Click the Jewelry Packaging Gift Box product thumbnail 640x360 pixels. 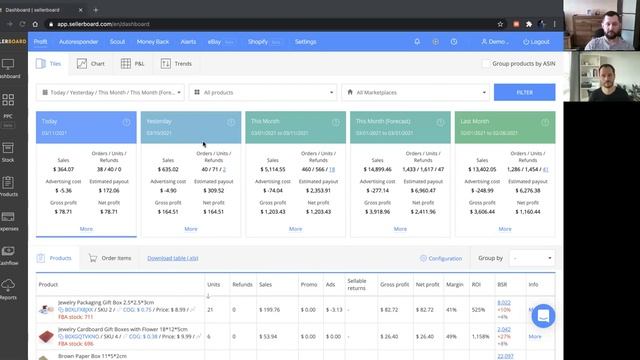pos(46,309)
